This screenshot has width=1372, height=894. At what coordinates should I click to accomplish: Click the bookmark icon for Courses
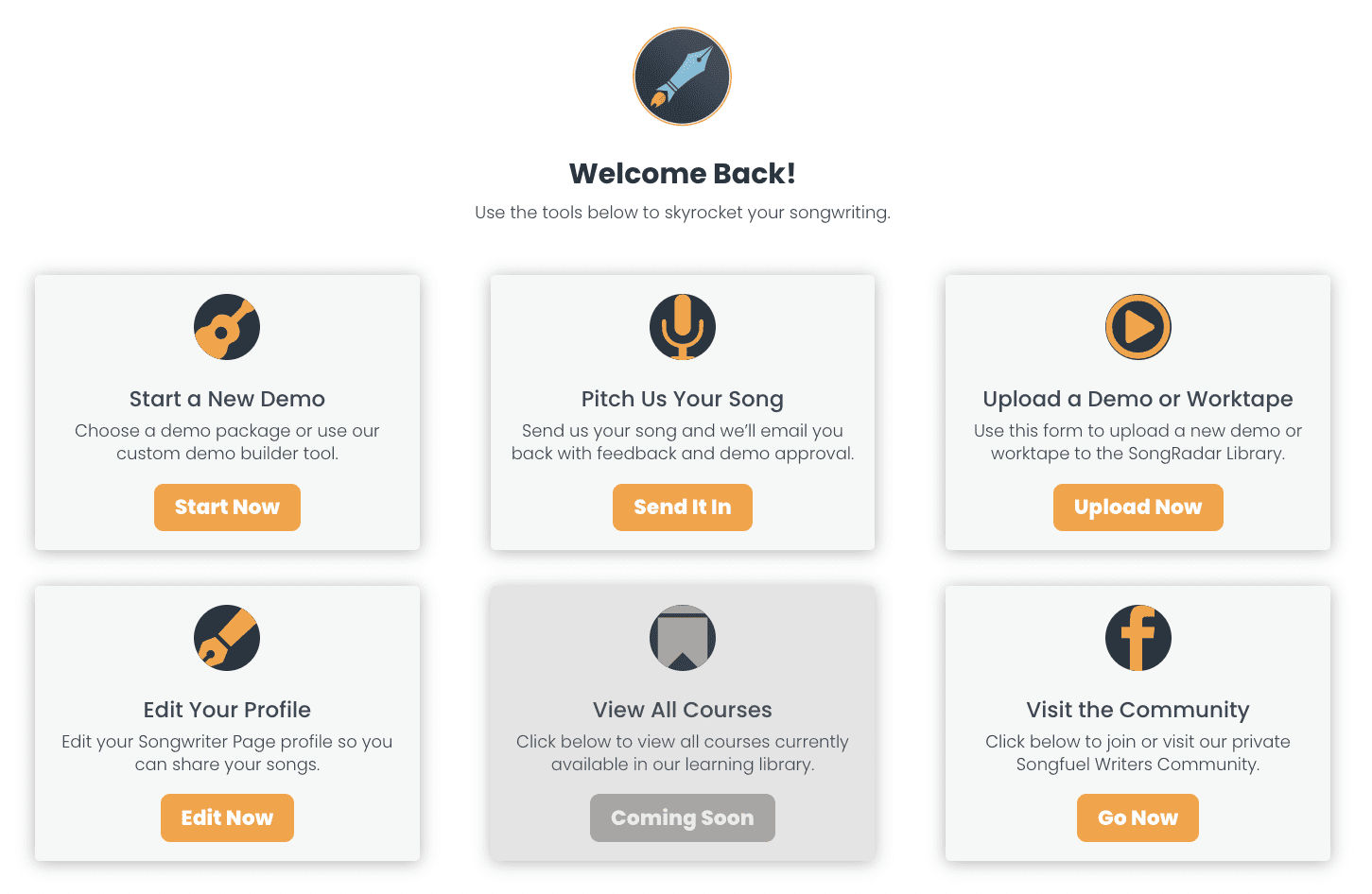tap(683, 638)
